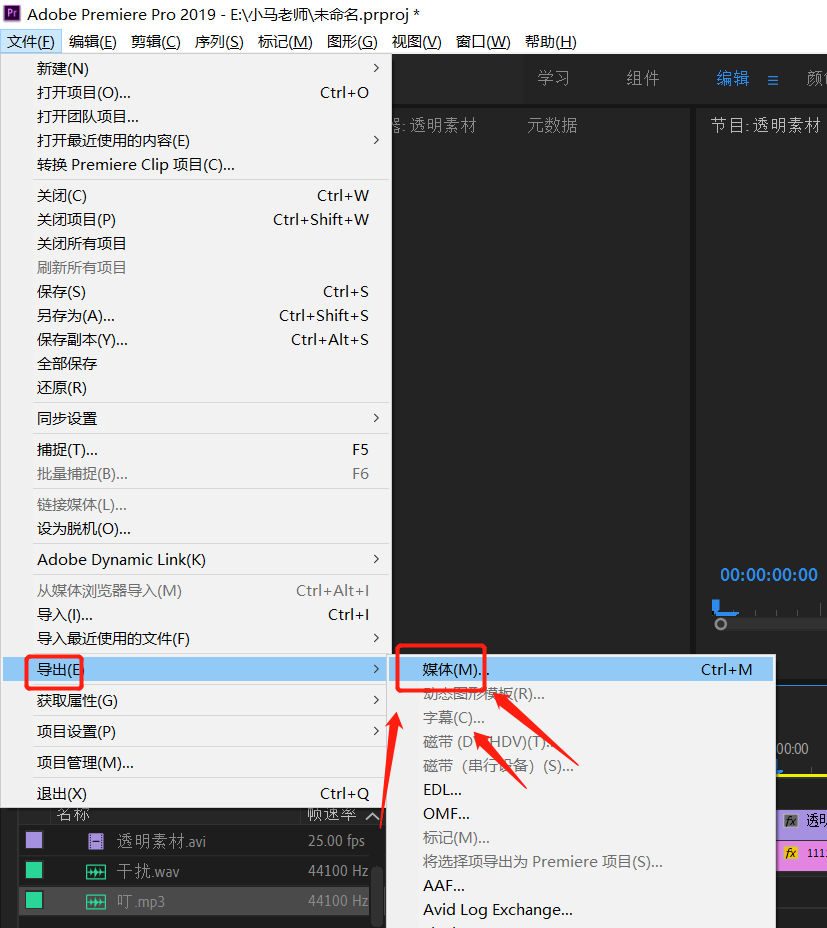Select the 节目: 透明素材 panel tab
This screenshot has width=827, height=928.
[765, 125]
